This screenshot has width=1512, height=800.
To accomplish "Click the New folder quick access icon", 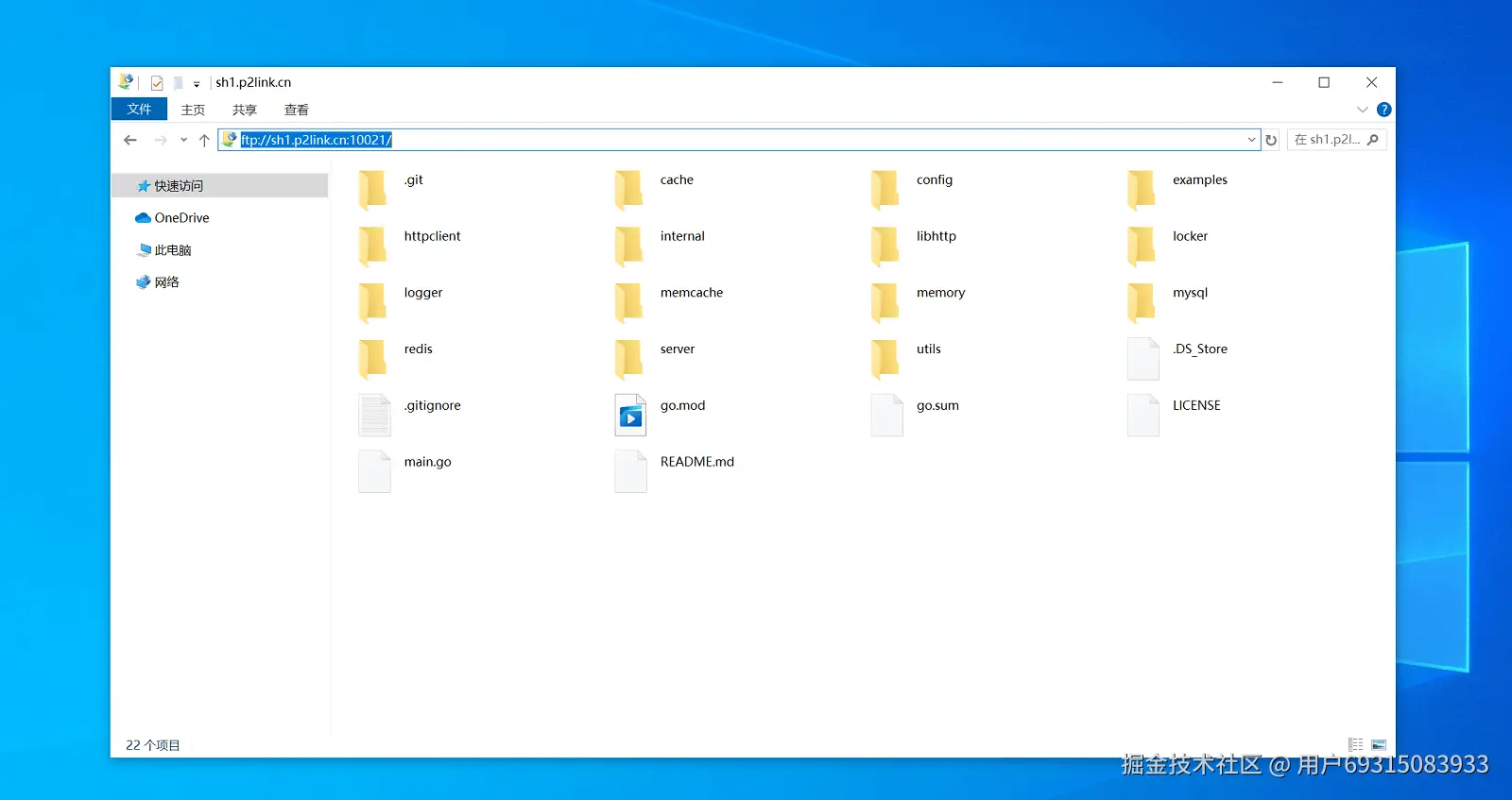I will pos(178,83).
